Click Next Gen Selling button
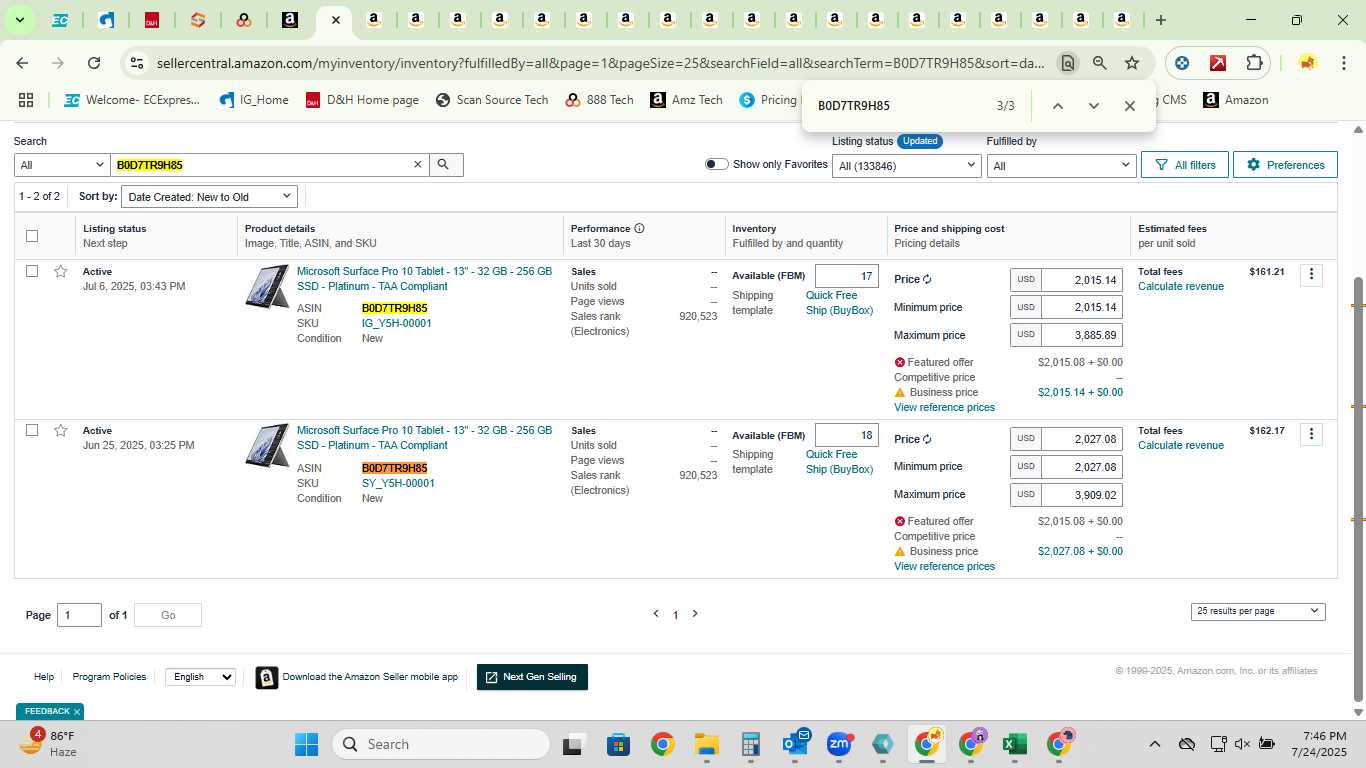1366x768 pixels. click(532, 677)
